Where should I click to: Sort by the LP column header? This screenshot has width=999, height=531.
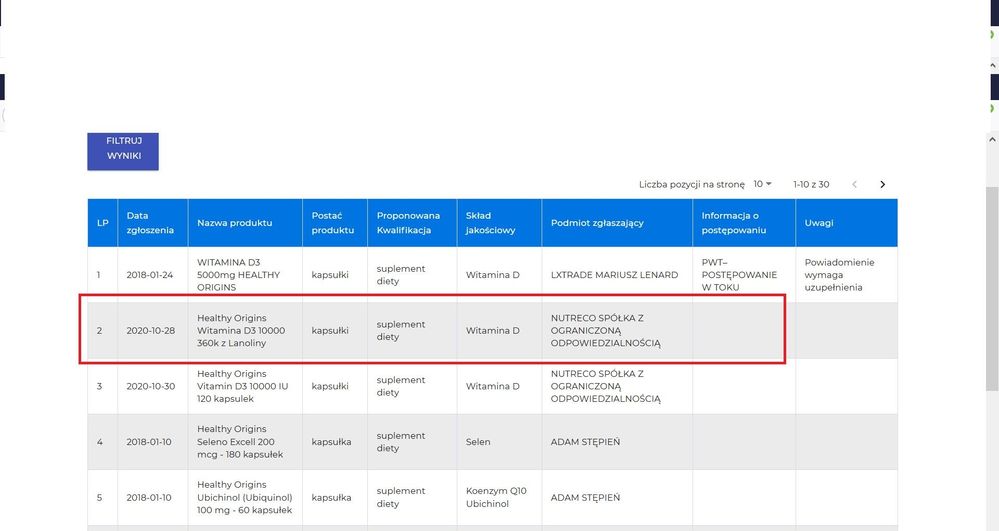pos(102,223)
